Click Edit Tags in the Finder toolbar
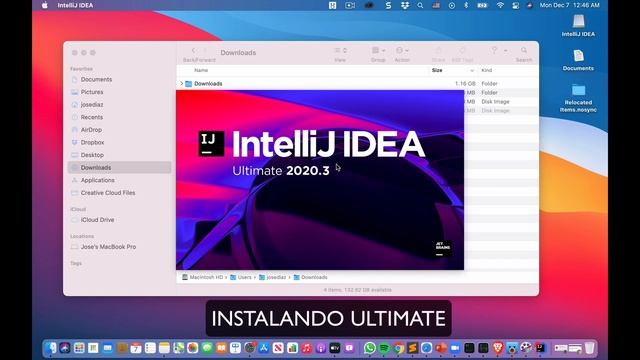Viewport: 640px width, 360px height. [462, 51]
